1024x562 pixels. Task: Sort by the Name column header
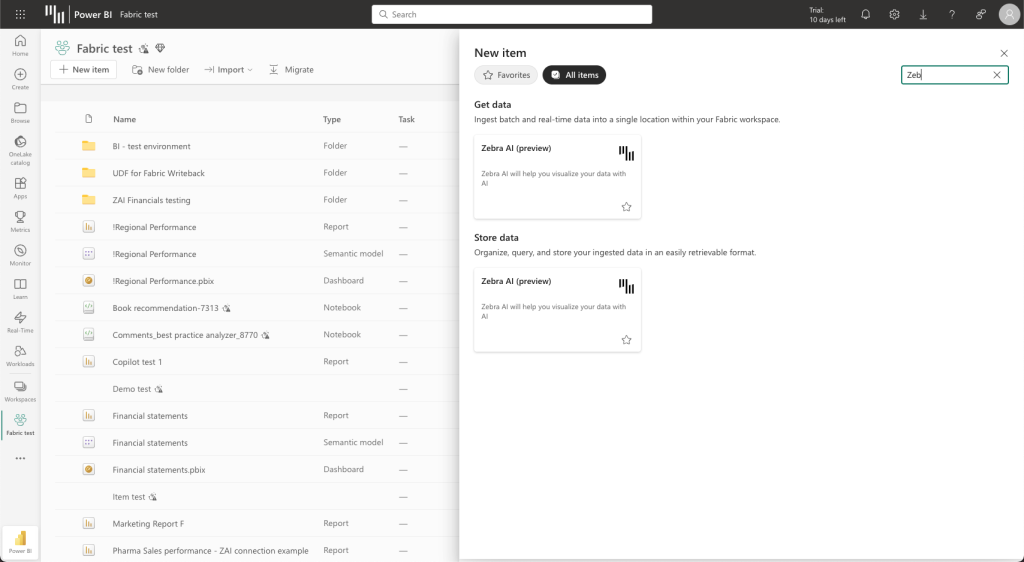[124, 119]
